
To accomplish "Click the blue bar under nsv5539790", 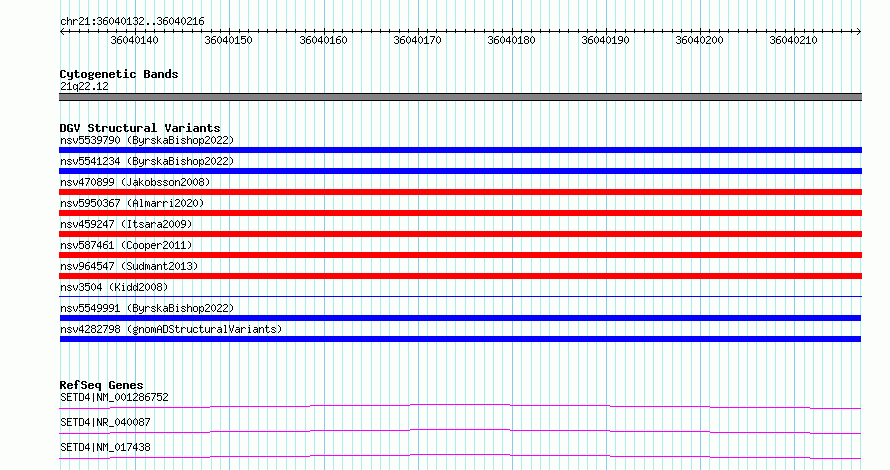I will [x=460, y=150].
